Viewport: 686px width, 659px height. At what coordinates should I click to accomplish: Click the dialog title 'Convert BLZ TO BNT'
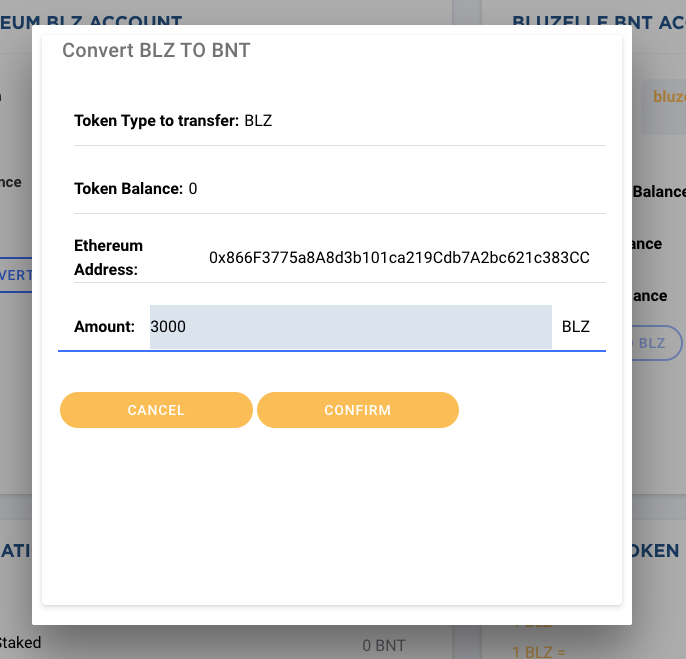pyautogui.click(x=156, y=50)
